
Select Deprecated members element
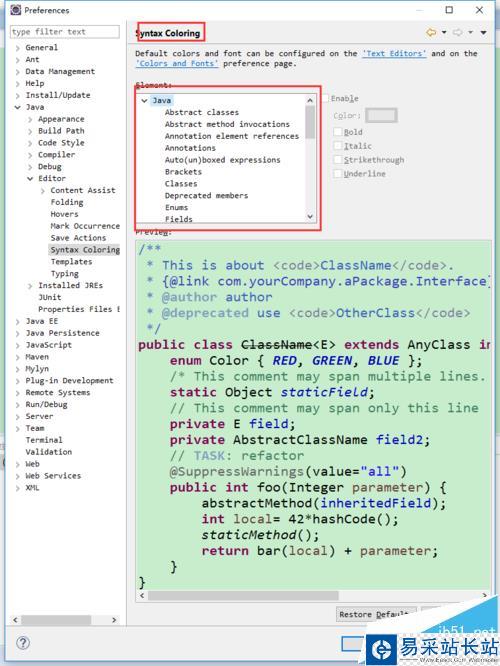pyautogui.click(x=206, y=196)
